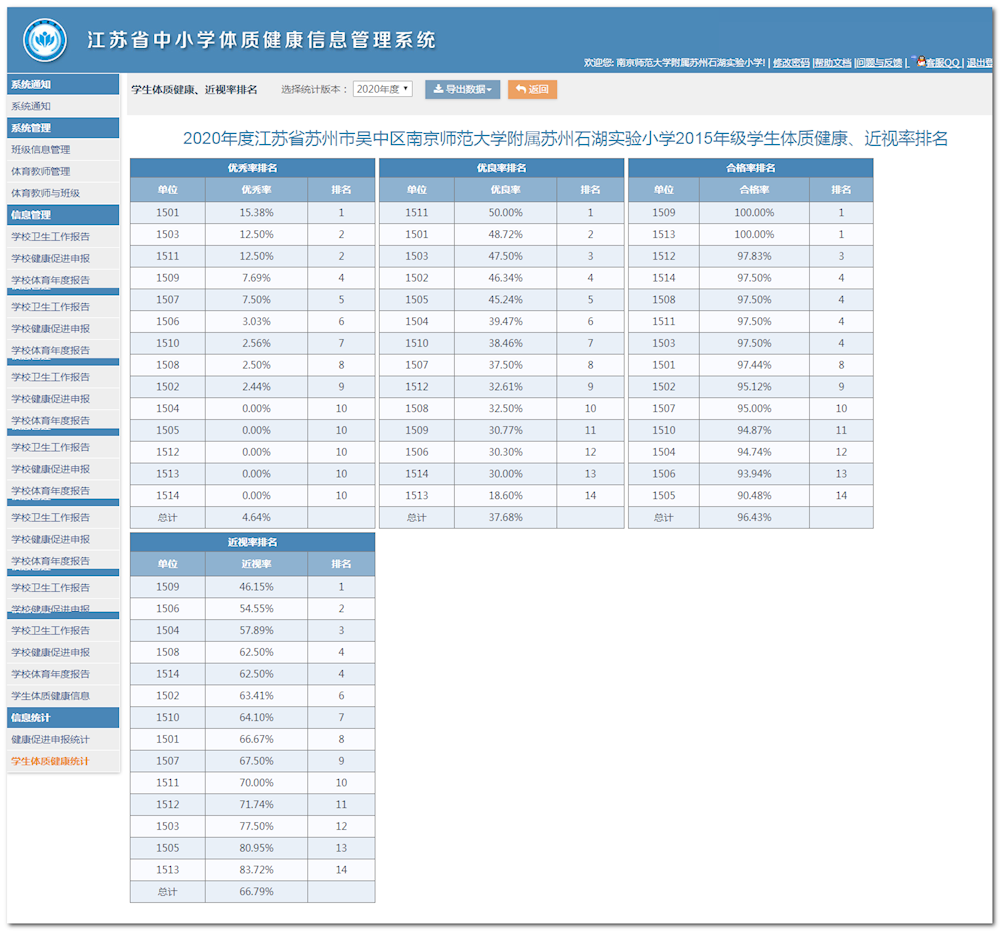1000x931 pixels.
Task: Select the 66.79% total 近视率 cell
Action: point(256,891)
